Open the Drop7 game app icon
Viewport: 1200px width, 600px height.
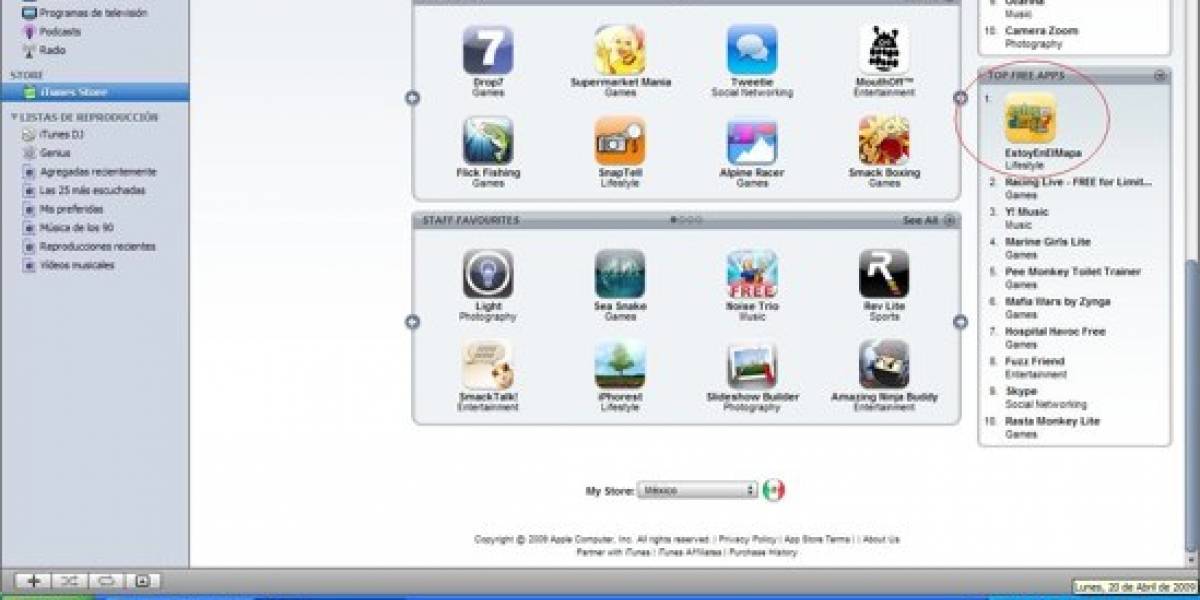[x=488, y=50]
